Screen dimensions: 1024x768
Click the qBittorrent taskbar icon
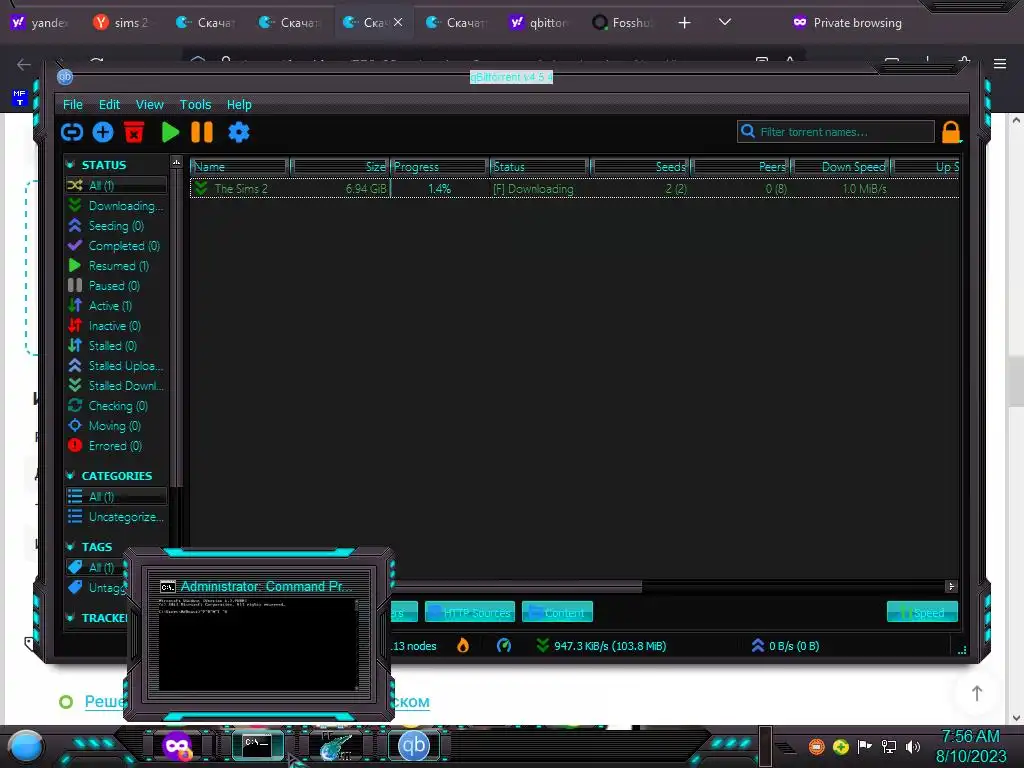point(414,745)
